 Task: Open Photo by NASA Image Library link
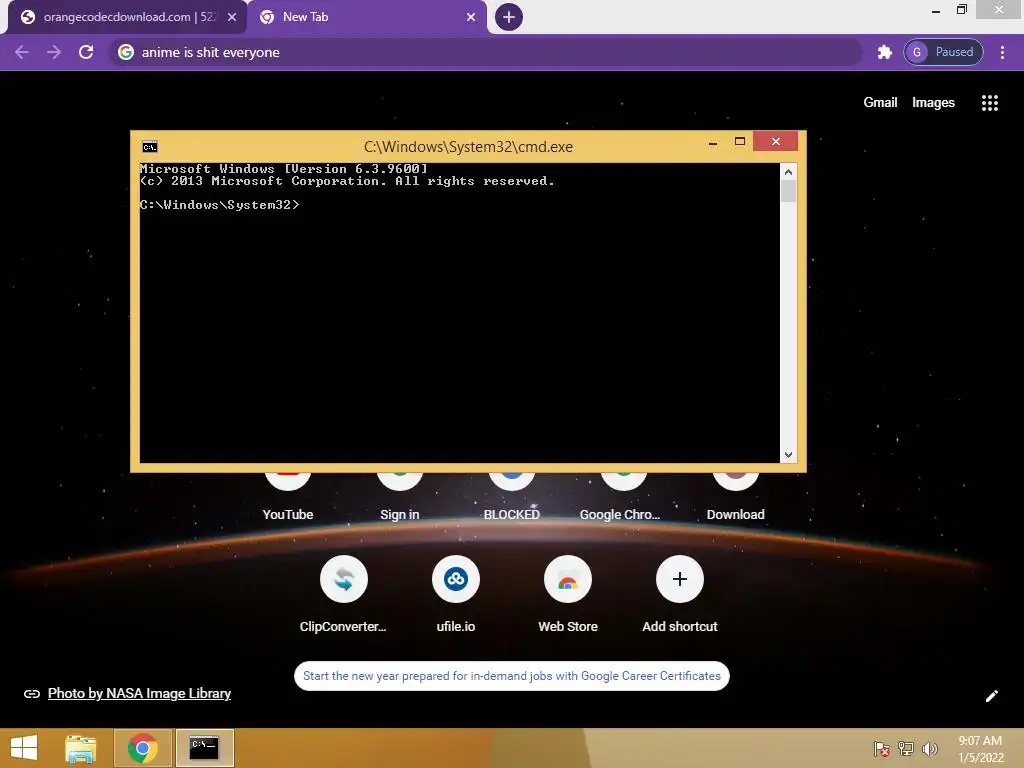coord(139,694)
